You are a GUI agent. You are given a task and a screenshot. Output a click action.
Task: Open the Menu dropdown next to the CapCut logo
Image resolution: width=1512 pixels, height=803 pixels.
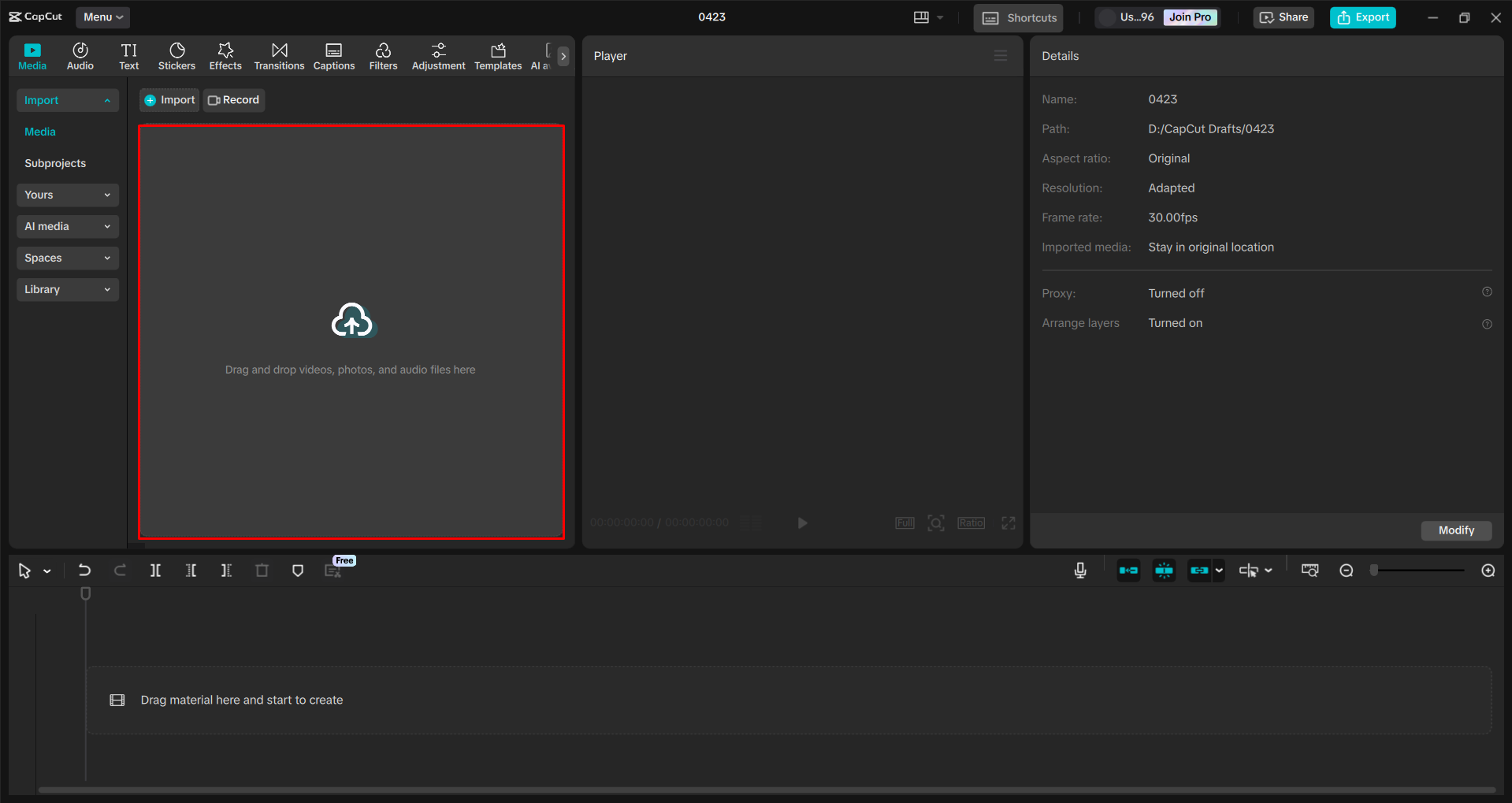102,17
